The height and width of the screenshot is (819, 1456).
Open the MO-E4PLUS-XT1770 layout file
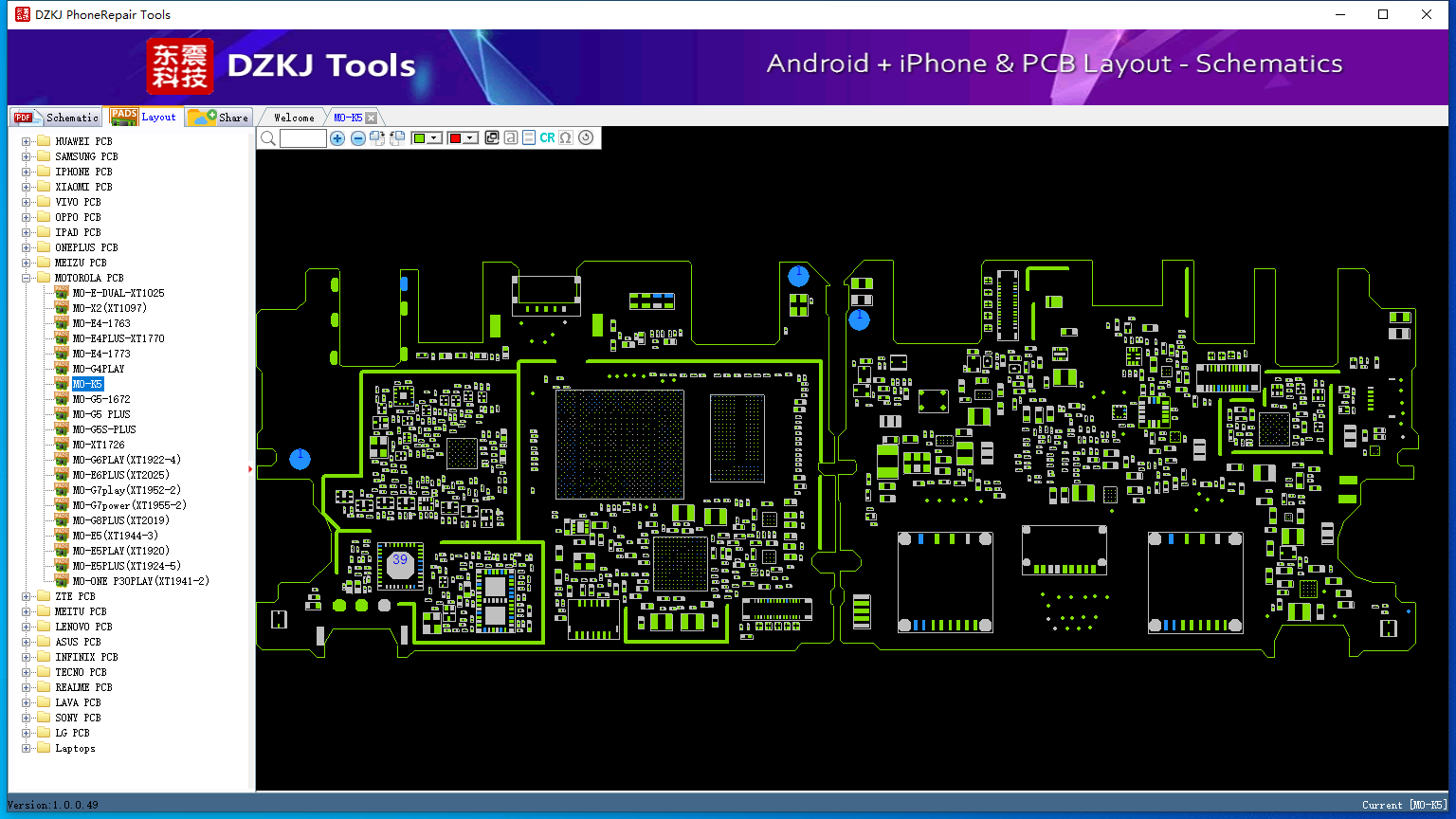tap(118, 338)
